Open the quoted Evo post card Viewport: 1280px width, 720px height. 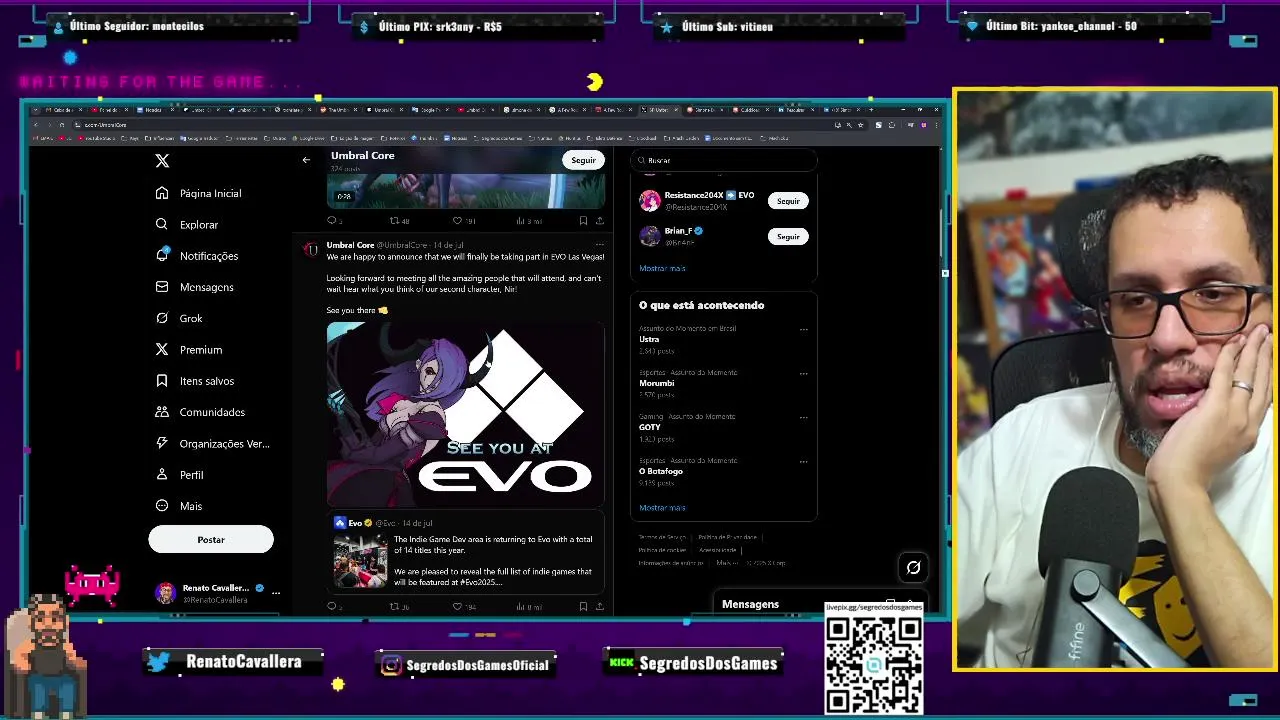465,552
